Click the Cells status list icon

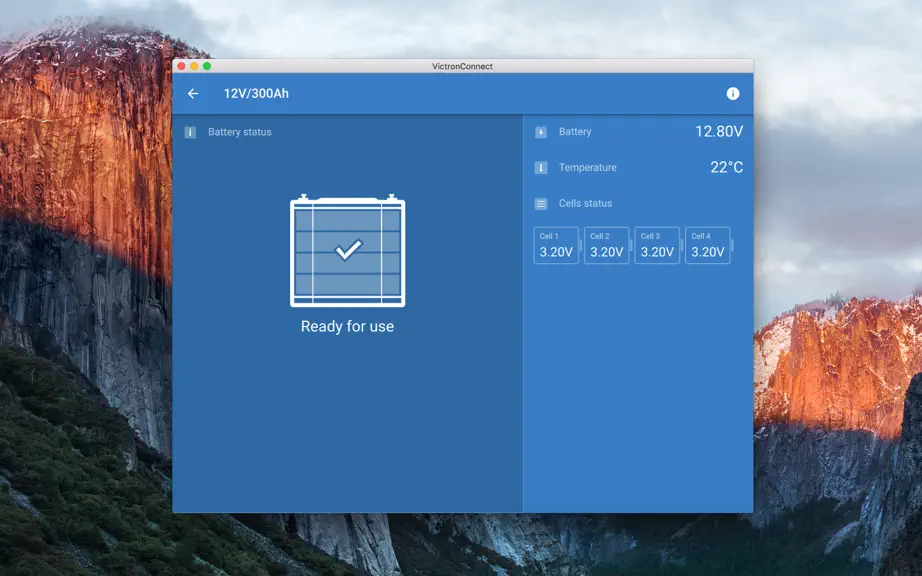tap(541, 203)
